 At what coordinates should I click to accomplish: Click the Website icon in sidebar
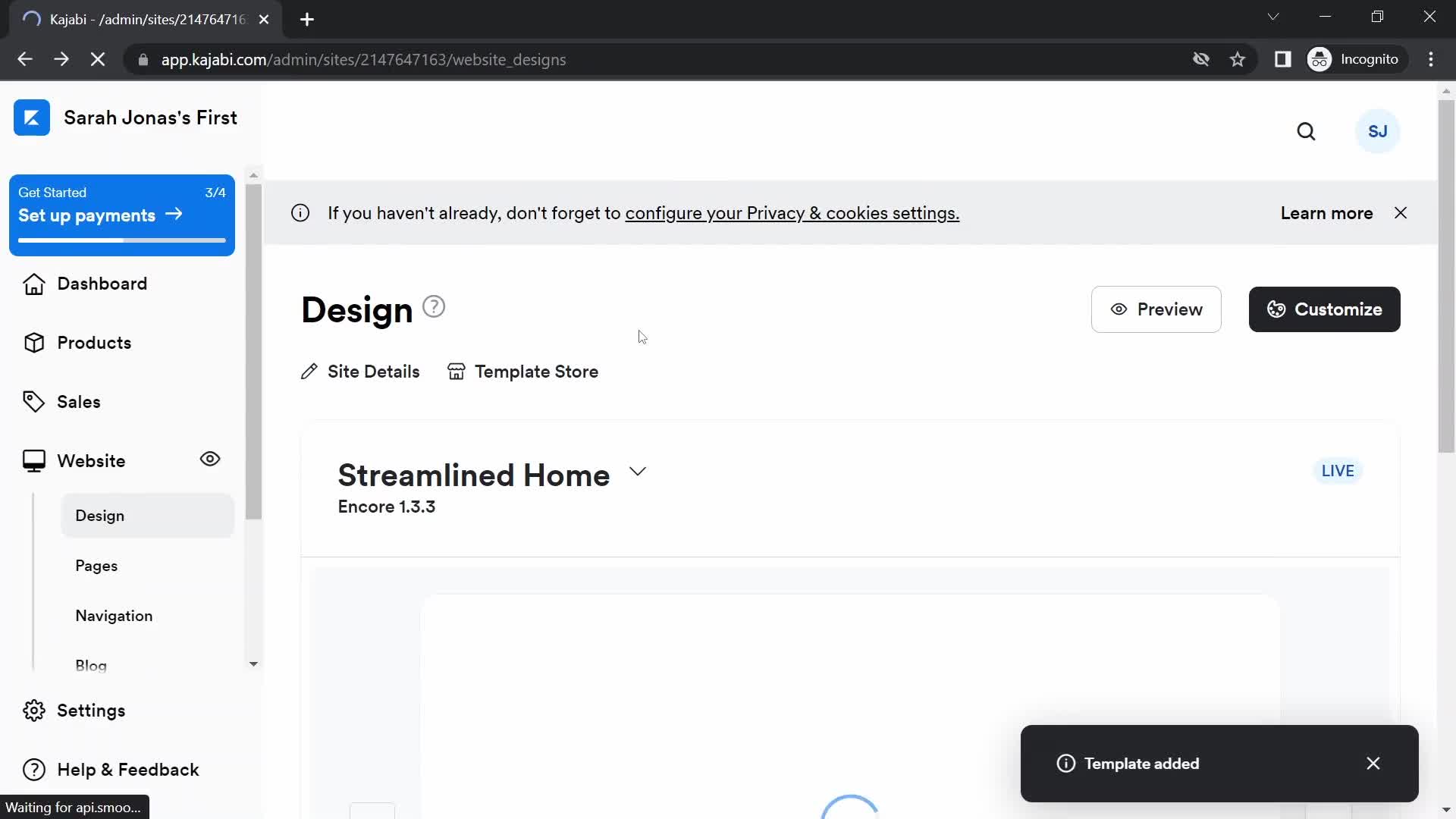click(33, 460)
